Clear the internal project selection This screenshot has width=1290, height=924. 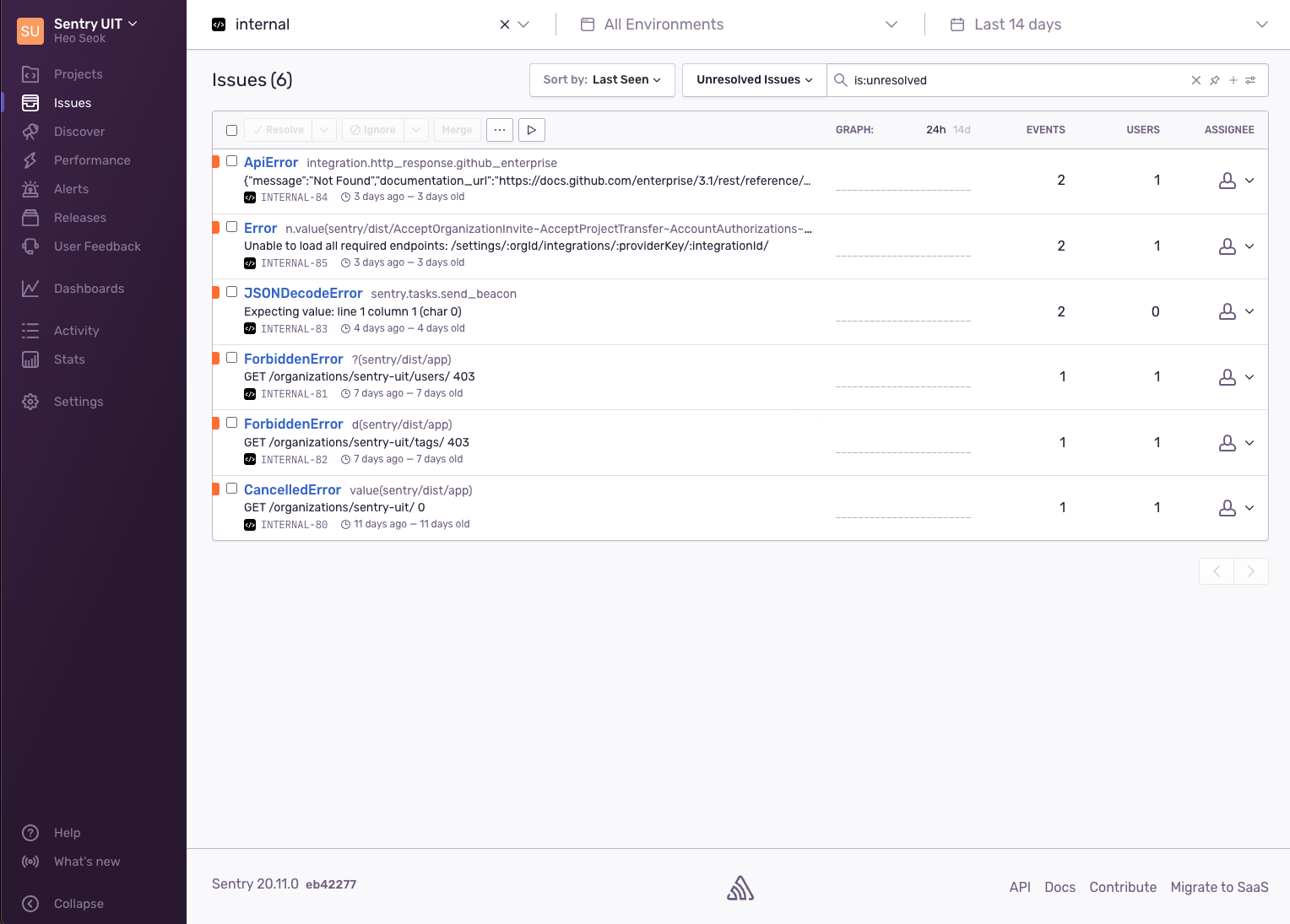pos(505,24)
